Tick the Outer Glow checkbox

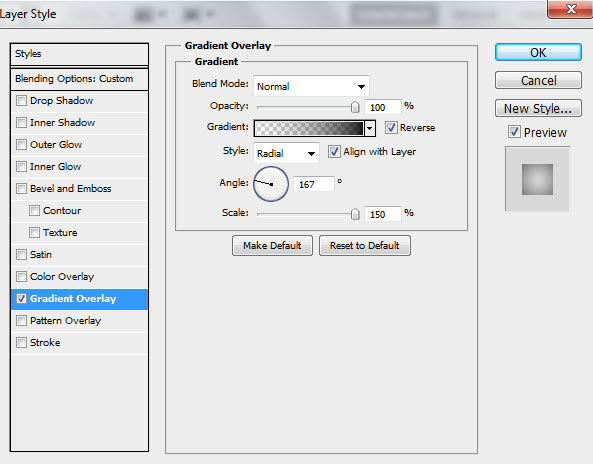pos(21,144)
